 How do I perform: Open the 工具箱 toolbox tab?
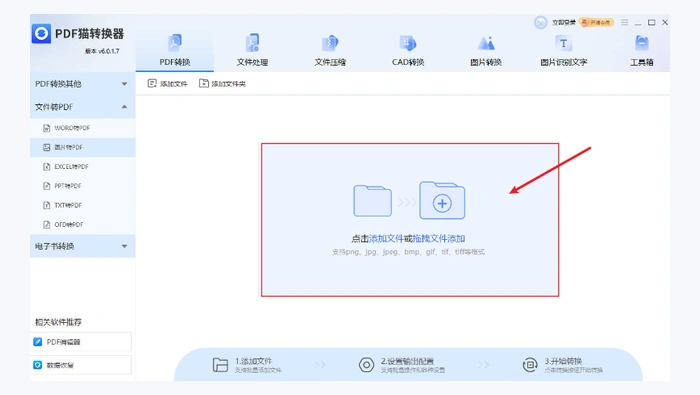pyautogui.click(x=642, y=50)
